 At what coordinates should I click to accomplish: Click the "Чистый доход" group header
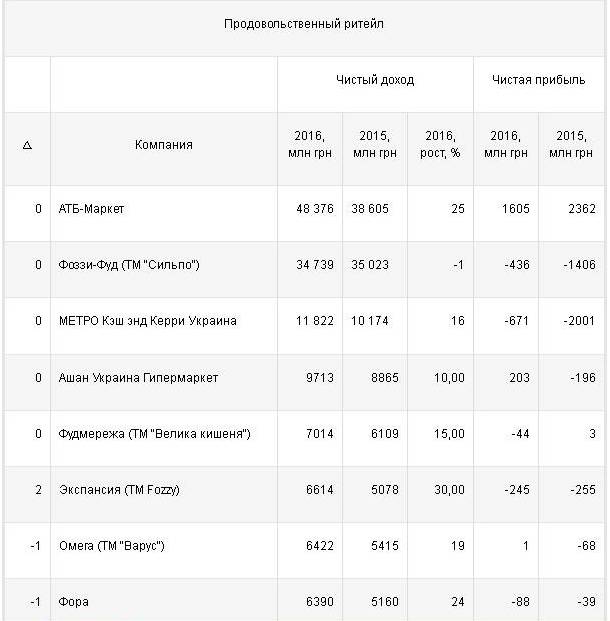click(375, 80)
